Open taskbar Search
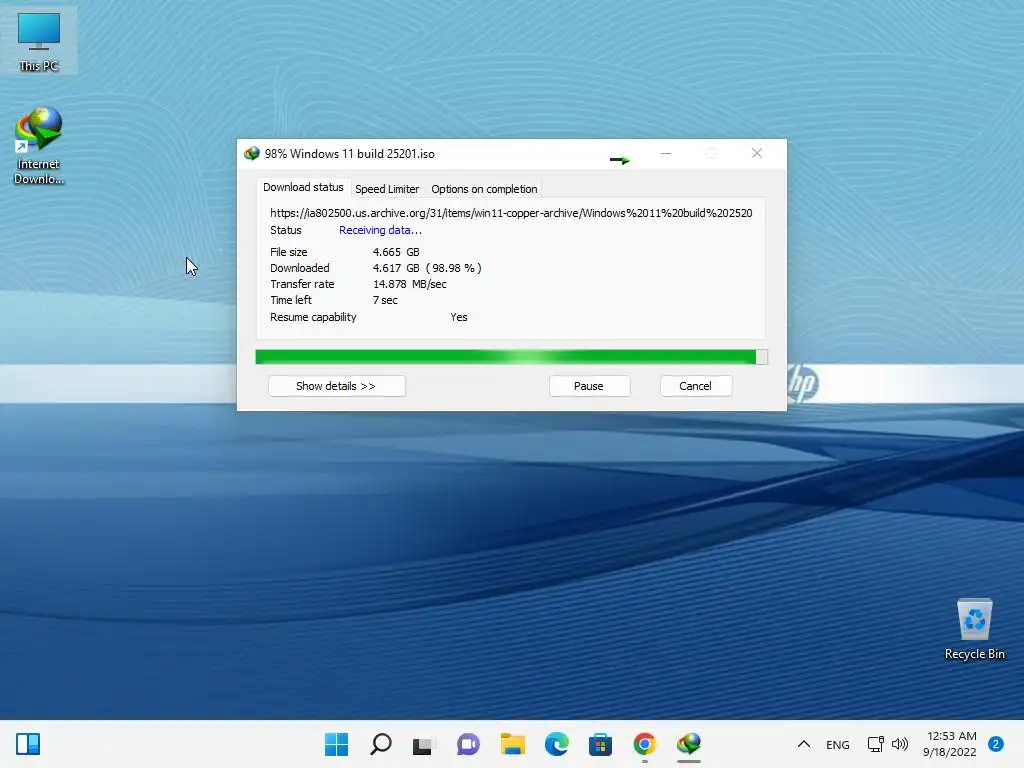The image size is (1024, 768). (381, 744)
